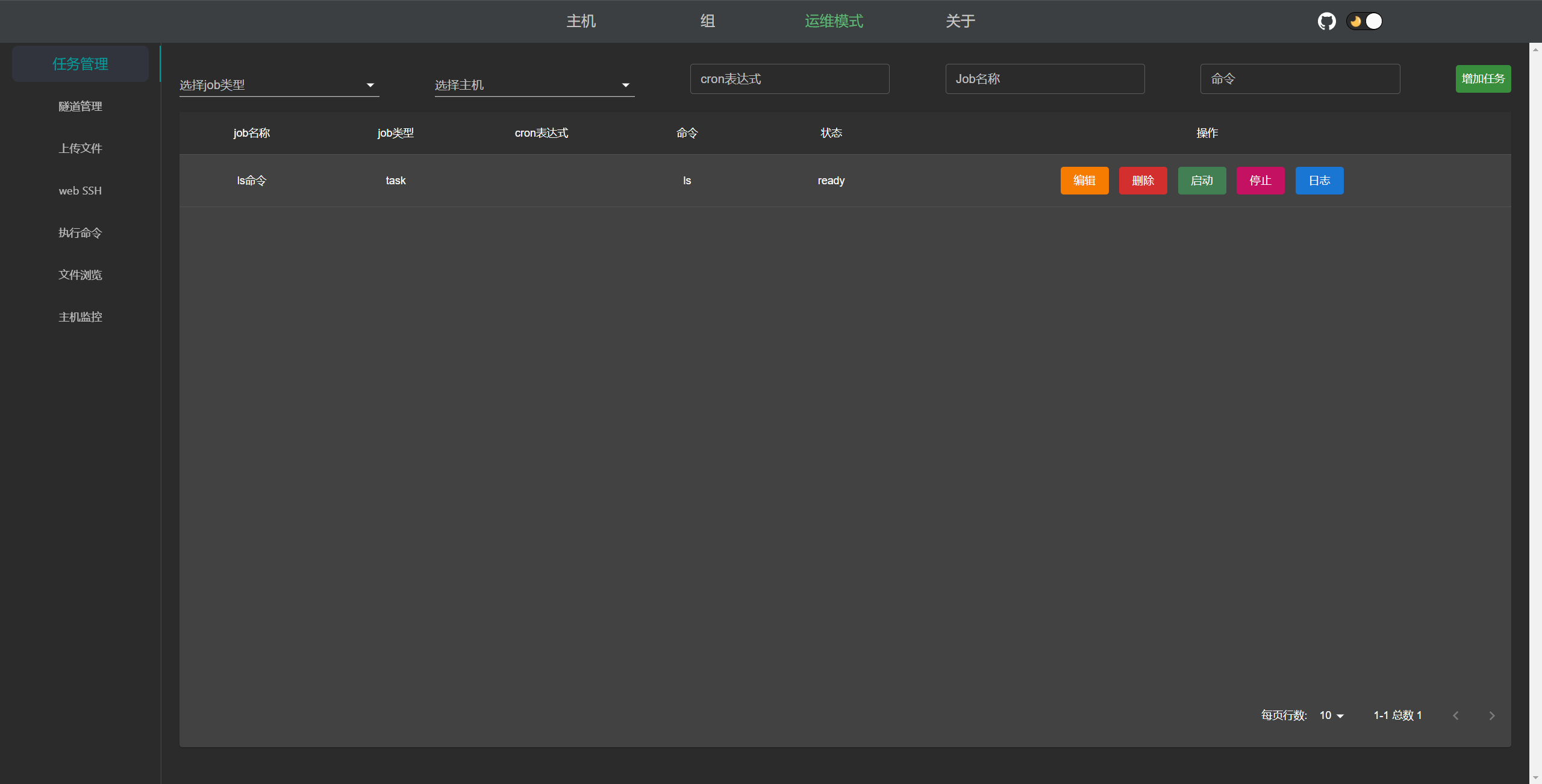Toggle the dark mode switch
1542x784 pixels.
pos(1364,22)
